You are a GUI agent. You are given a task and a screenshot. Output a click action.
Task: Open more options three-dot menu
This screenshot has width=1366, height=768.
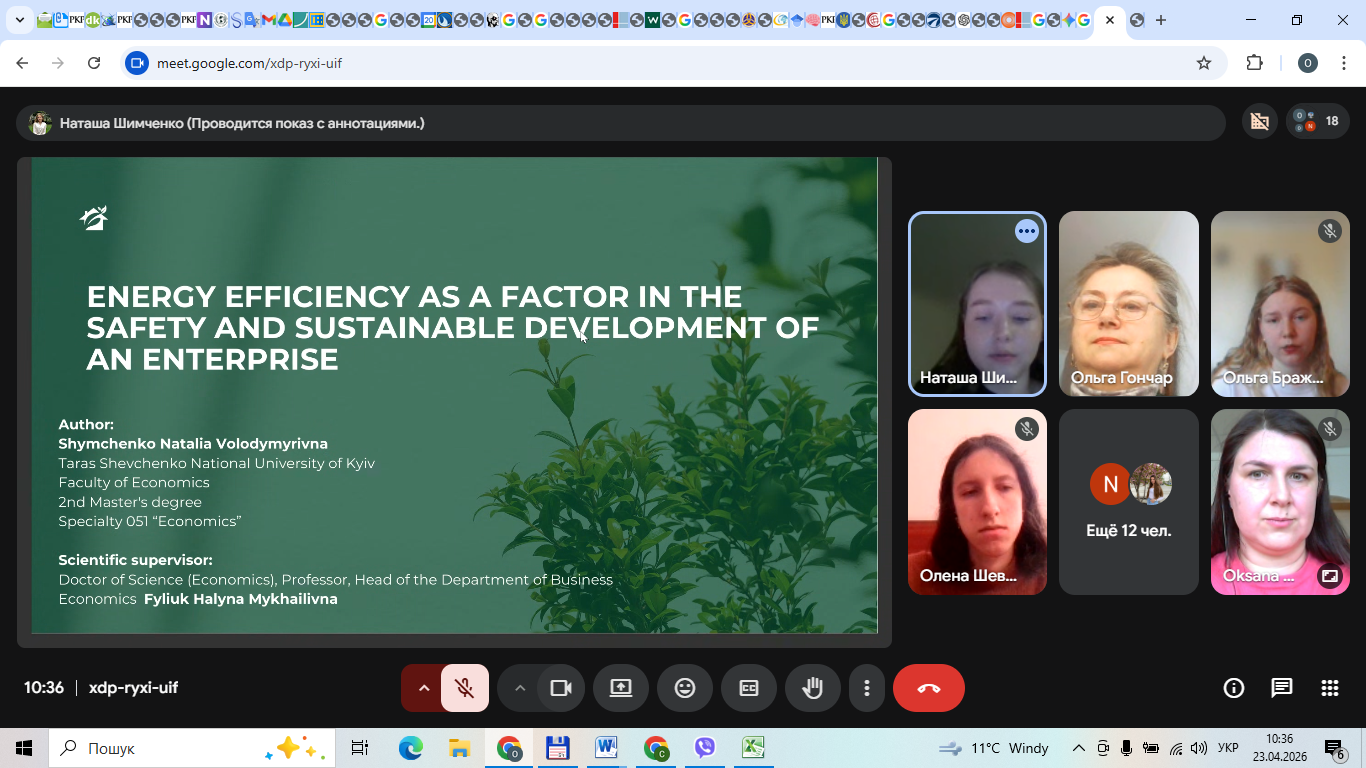click(866, 688)
